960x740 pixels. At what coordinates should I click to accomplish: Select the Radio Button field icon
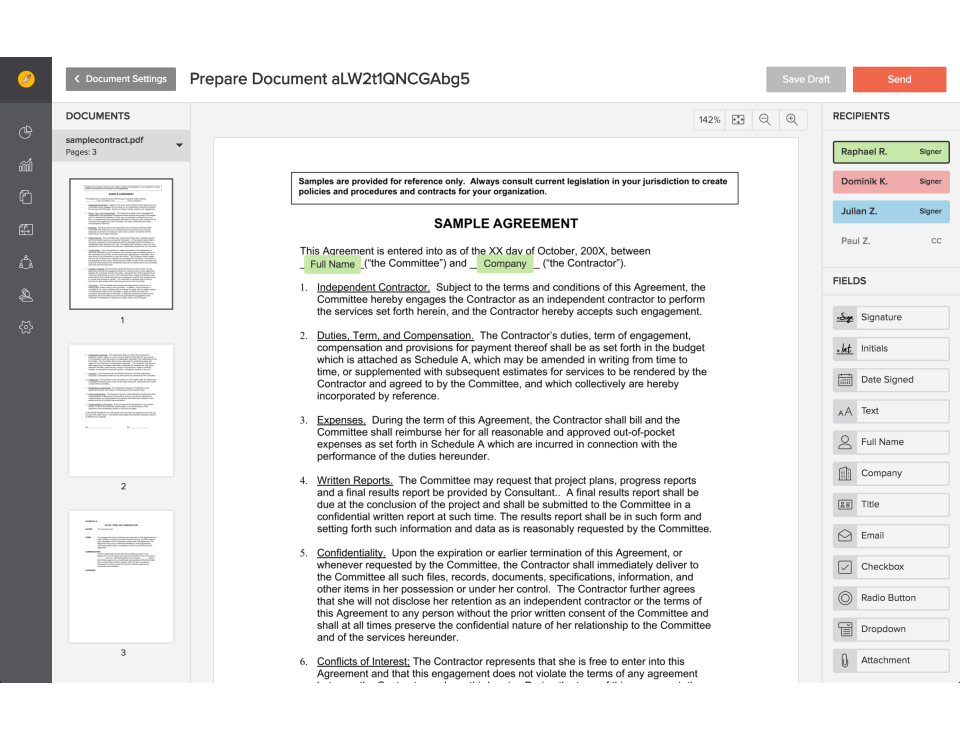point(845,598)
